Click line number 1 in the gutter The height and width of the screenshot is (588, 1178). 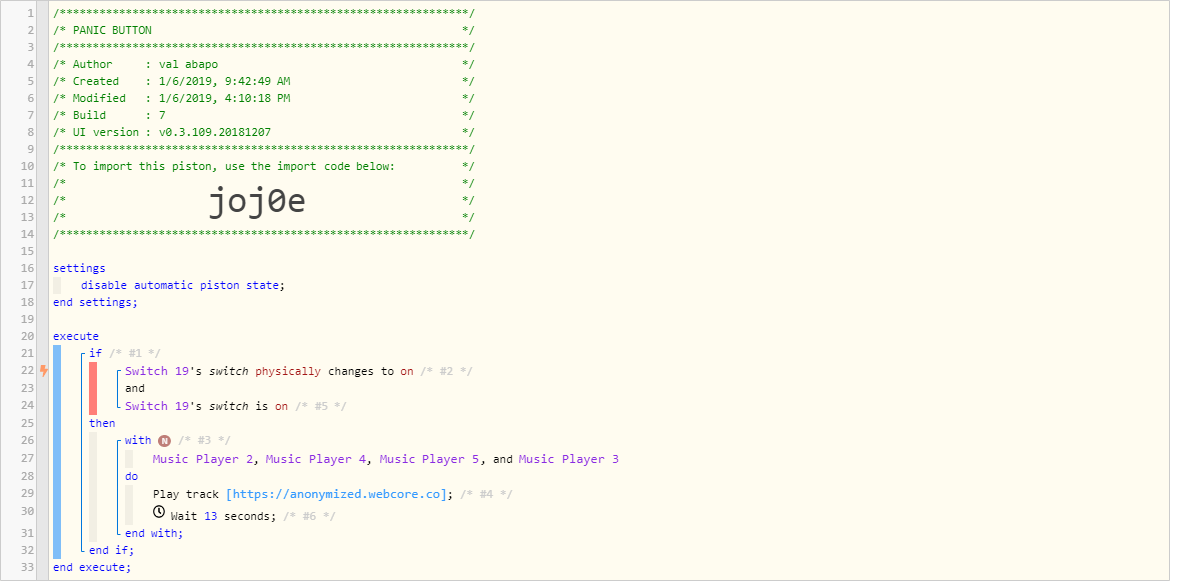click(31, 14)
